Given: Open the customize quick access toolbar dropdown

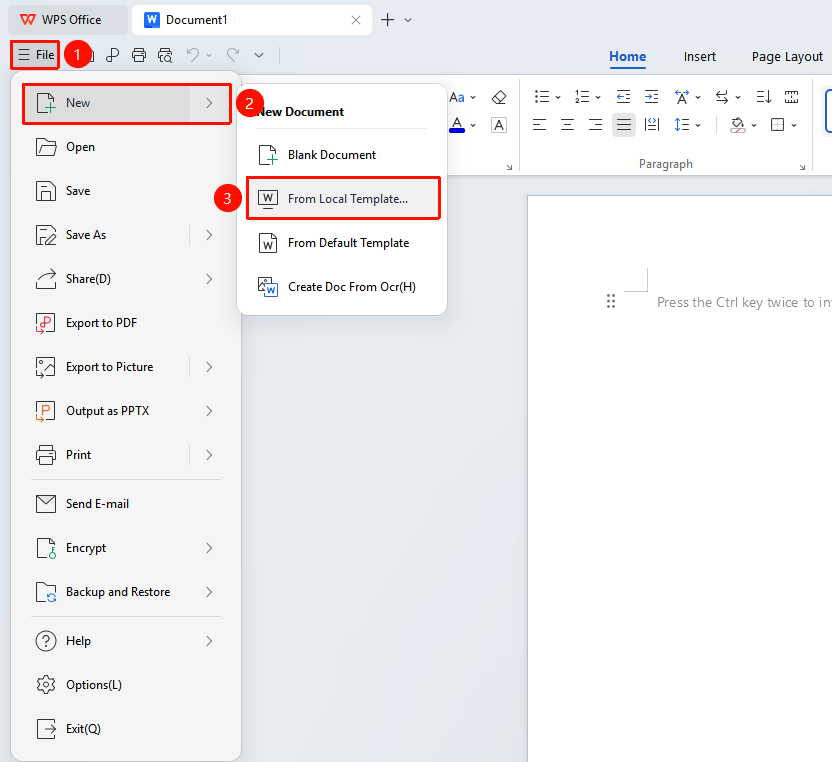Looking at the screenshot, I should tap(259, 55).
